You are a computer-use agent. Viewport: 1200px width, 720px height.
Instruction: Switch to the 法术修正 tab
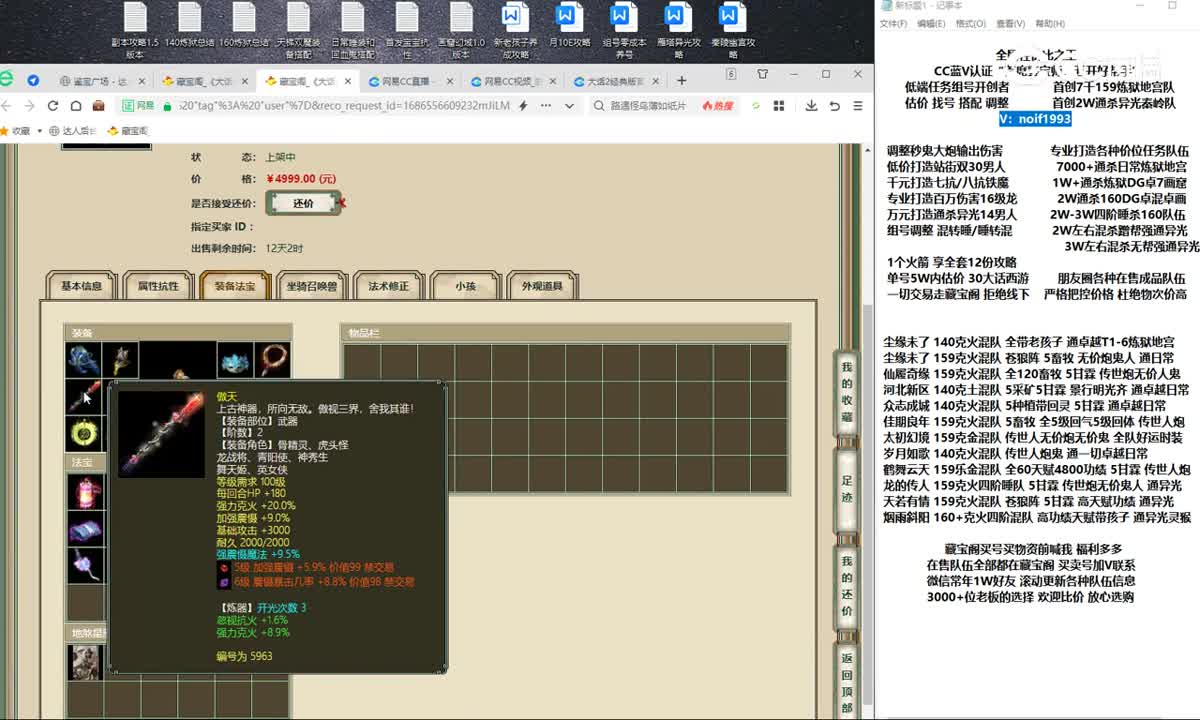tap(389, 286)
